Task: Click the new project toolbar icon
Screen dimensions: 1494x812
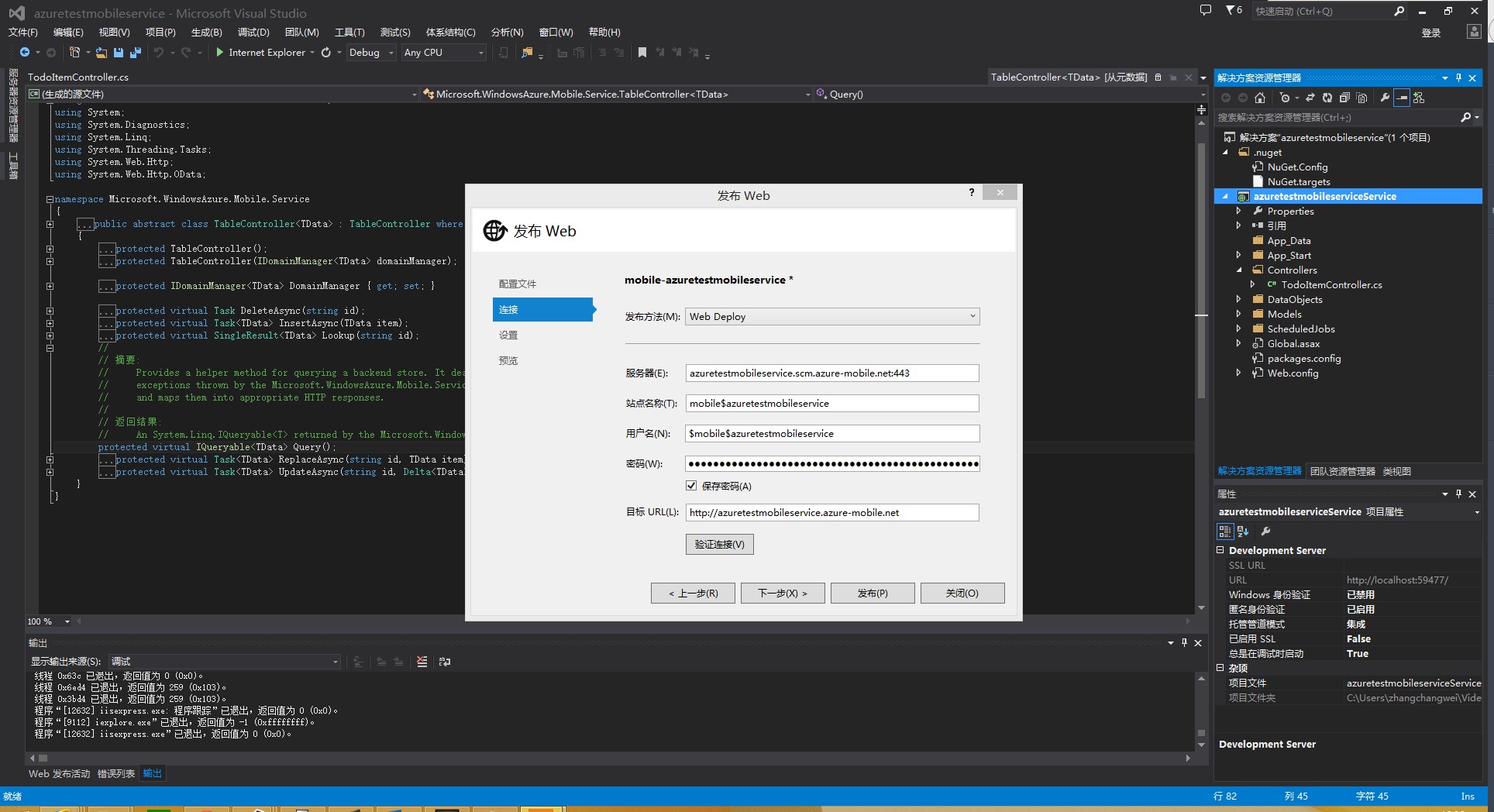Action: click(x=75, y=53)
